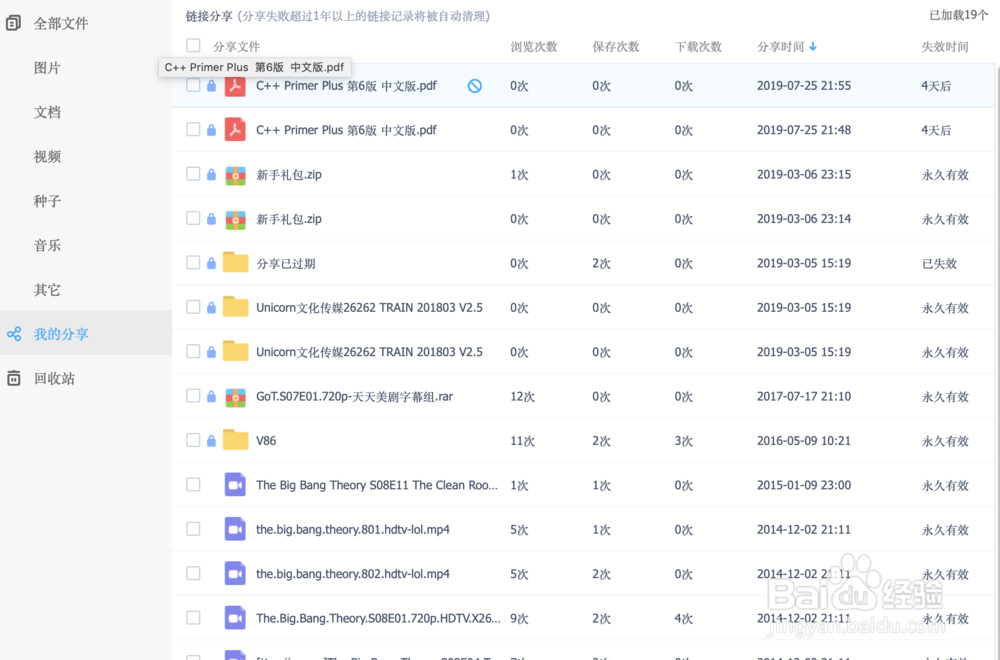
Task: Click lock icon on 21:48 PDF row
Action: point(211,130)
